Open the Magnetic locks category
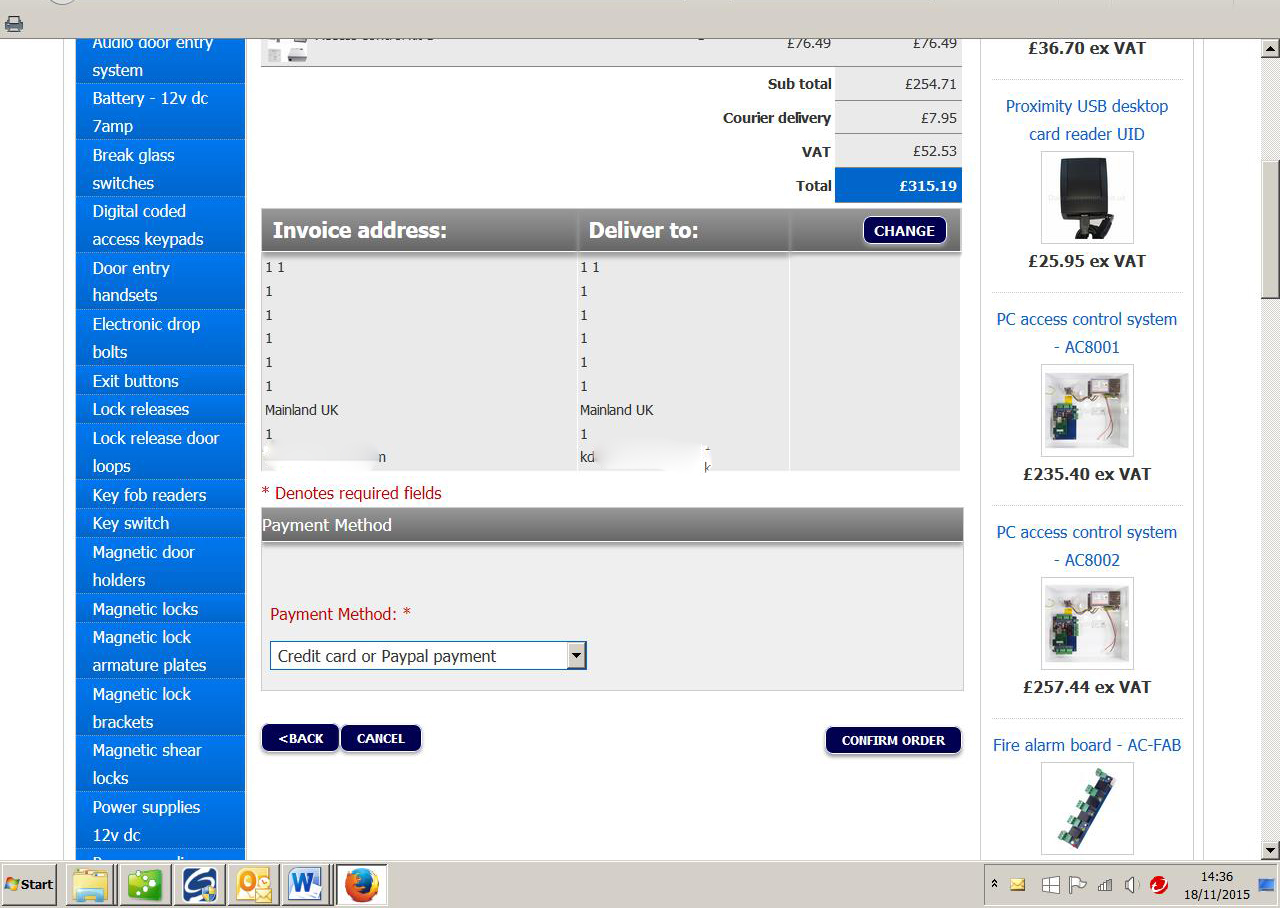 click(x=145, y=609)
